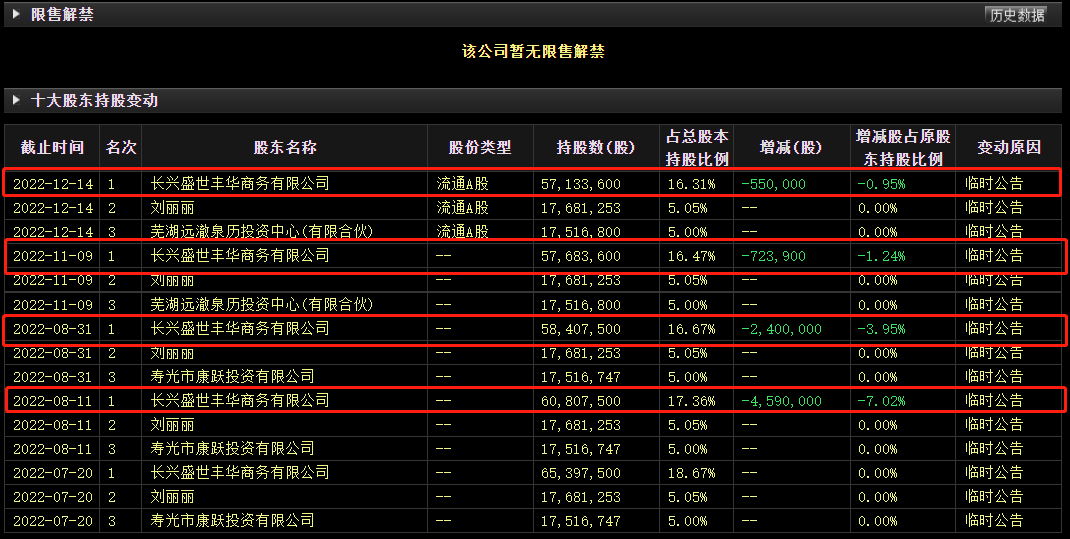1070x539 pixels.
Task: Click the 占总股本持股比例 column header
Action: coord(697,147)
